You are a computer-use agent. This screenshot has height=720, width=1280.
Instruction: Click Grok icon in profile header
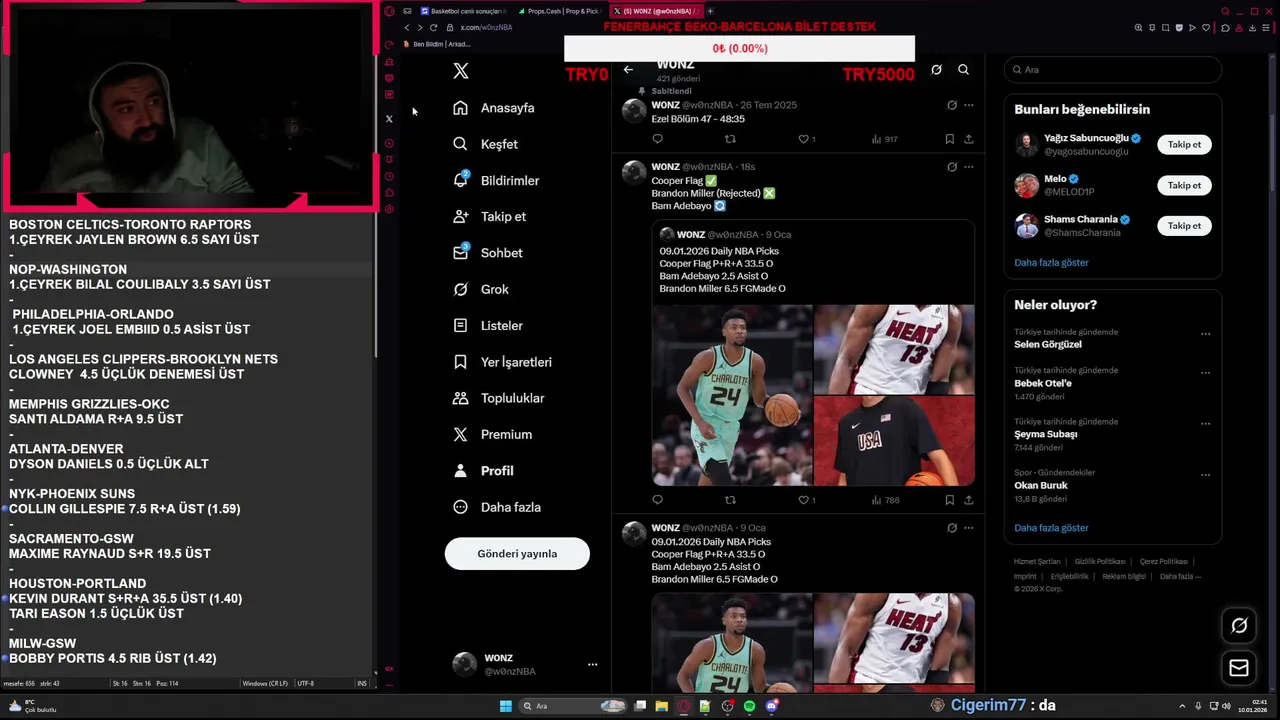[936, 70]
